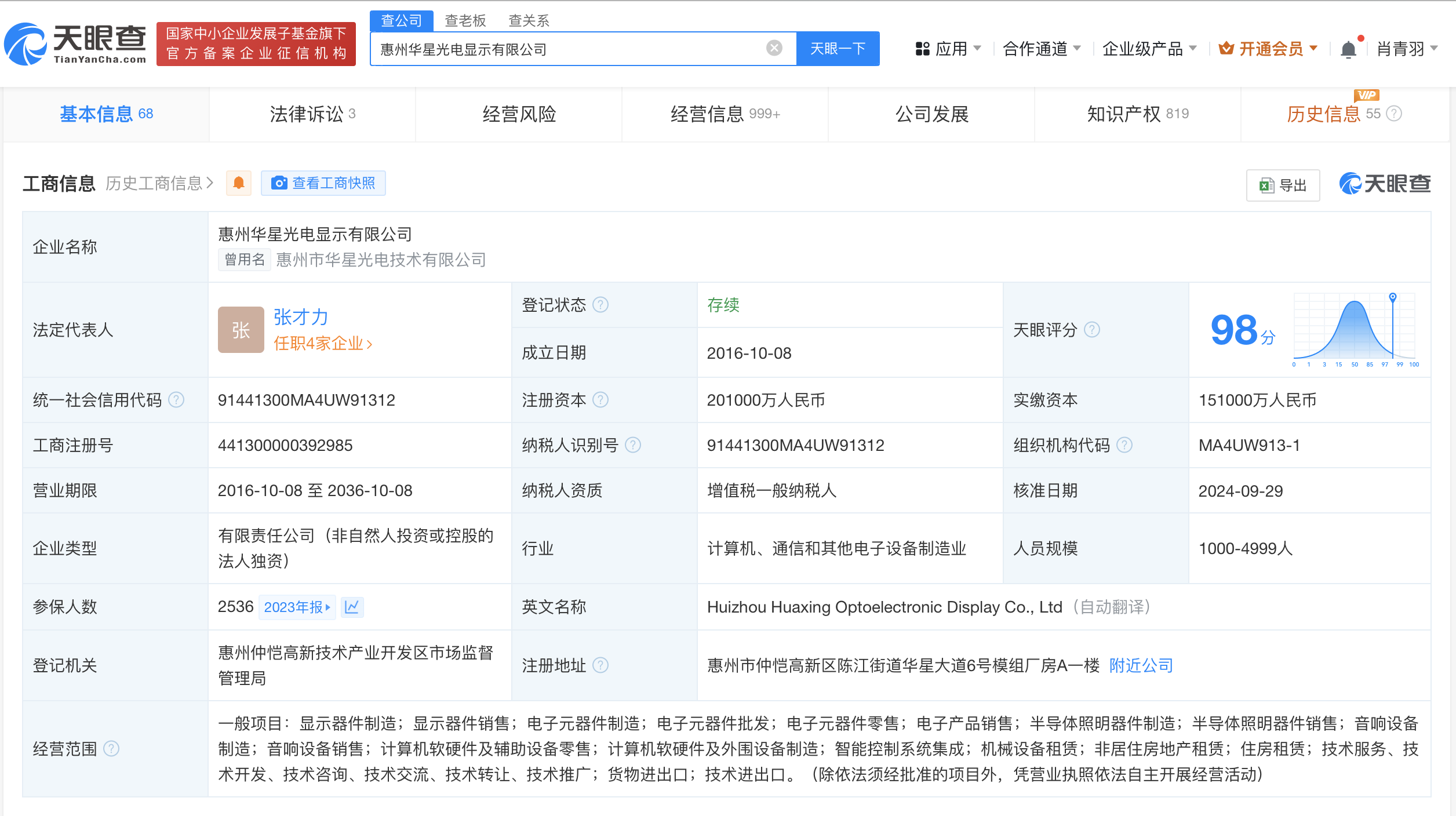
Task: Click industry value 计算机、通信和其他电子设备制造业
Action: coord(836,548)
